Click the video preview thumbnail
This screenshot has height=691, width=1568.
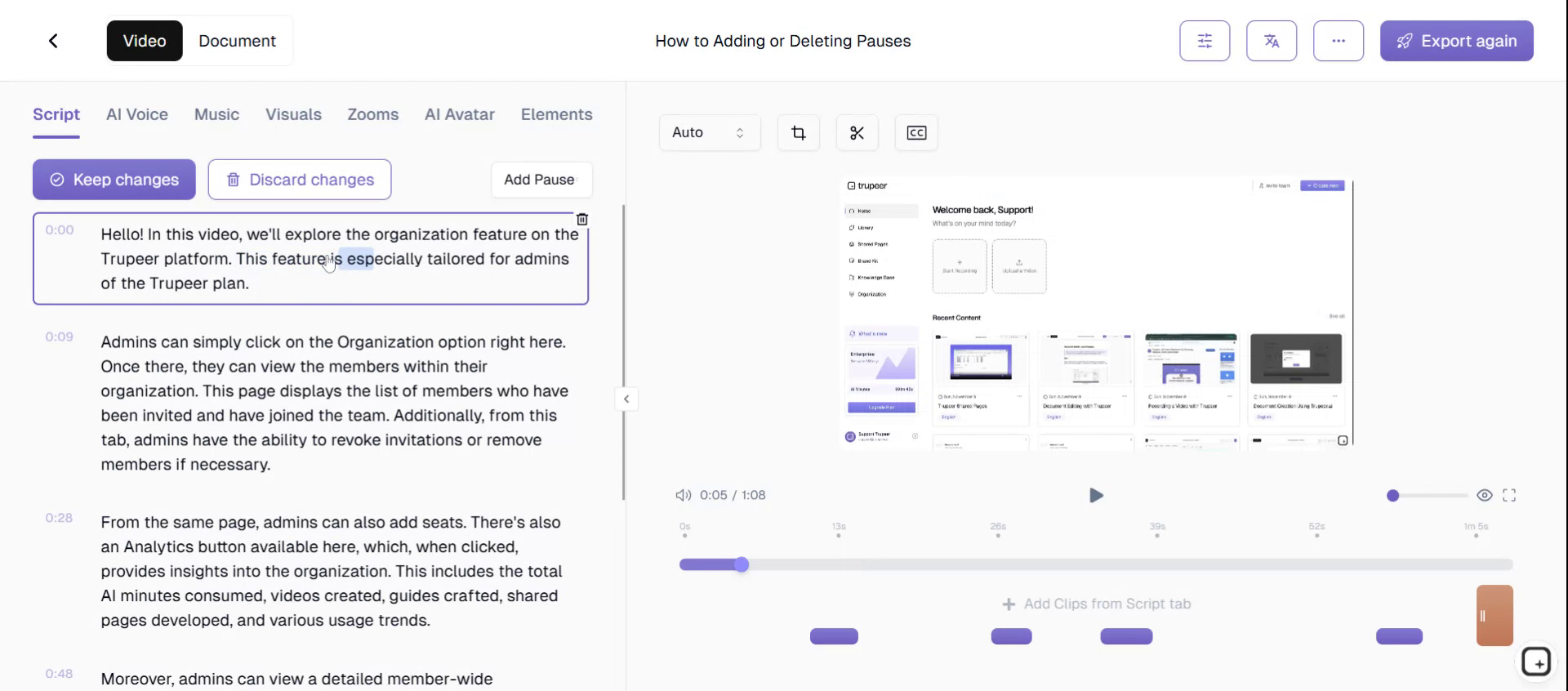click(x=1096, y=313)
